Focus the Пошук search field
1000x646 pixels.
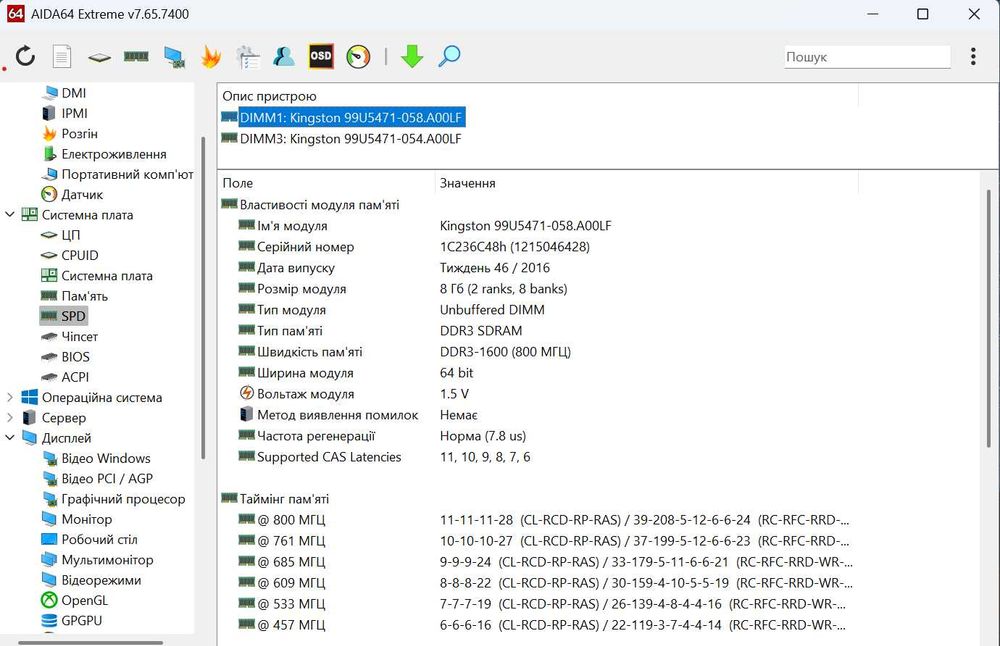click(x=867, y=57)
